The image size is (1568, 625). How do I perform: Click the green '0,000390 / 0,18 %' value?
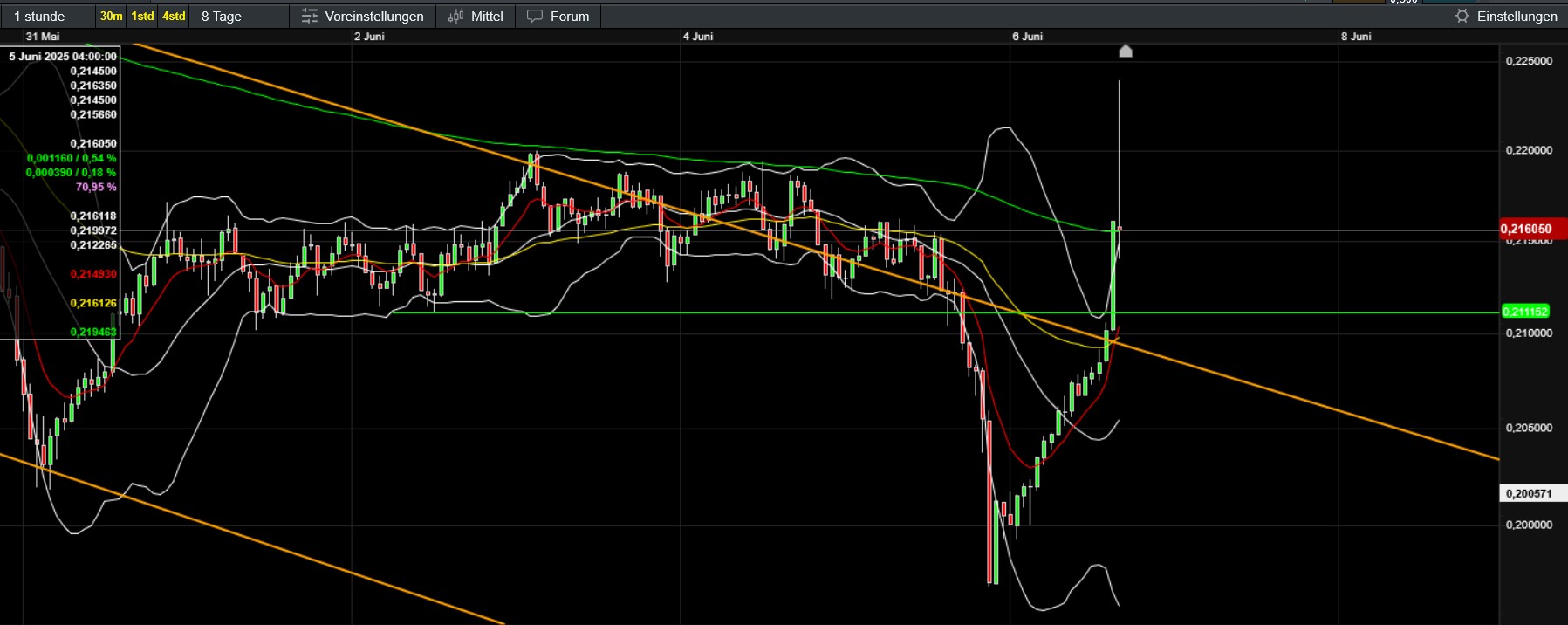(72, 173)
